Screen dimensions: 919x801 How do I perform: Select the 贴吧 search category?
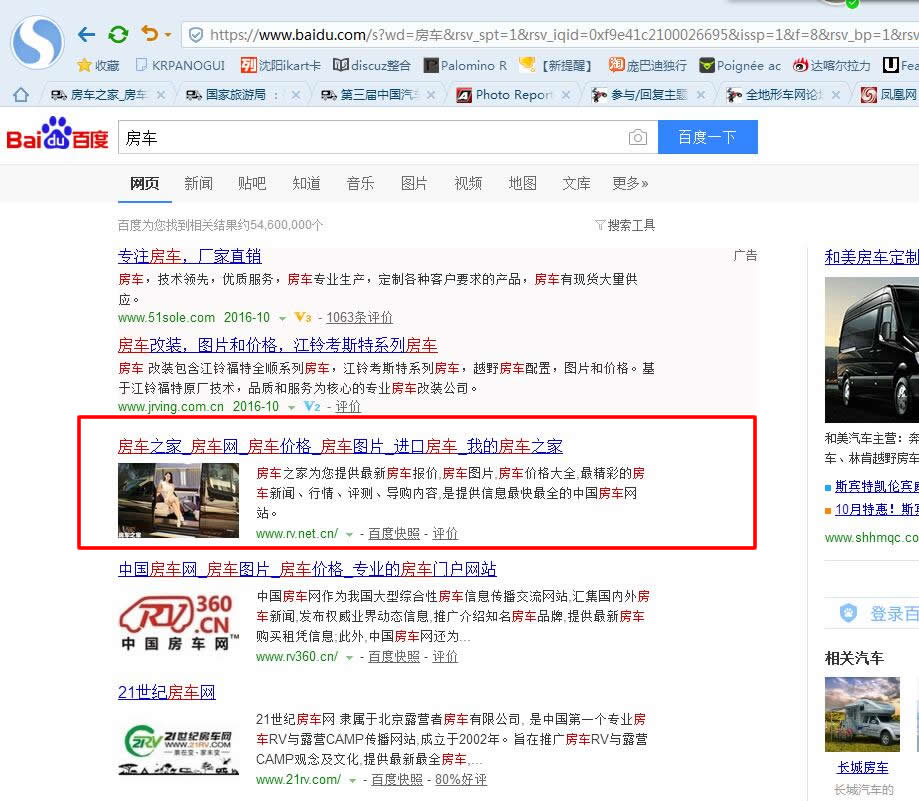[x=253, y=183]
